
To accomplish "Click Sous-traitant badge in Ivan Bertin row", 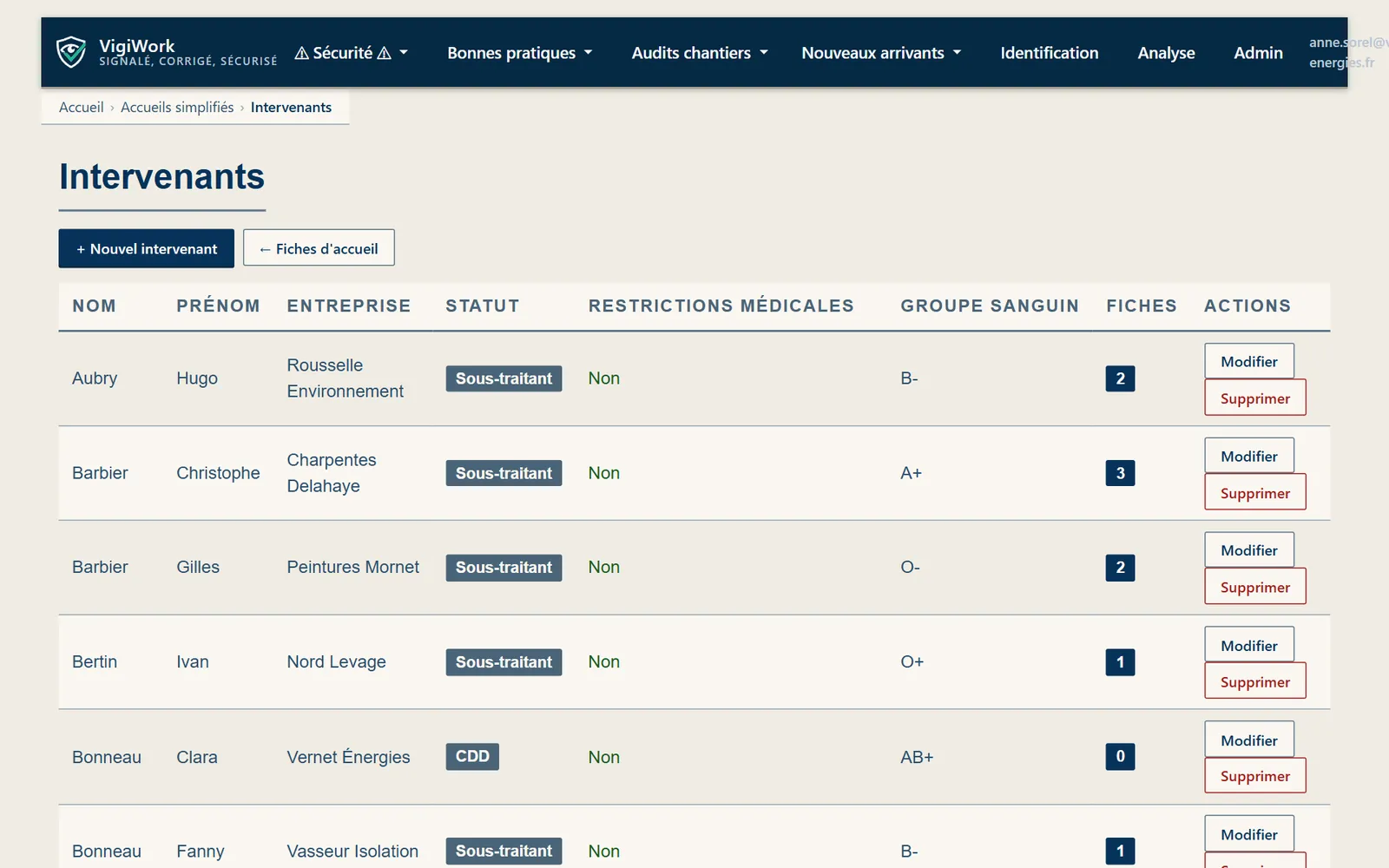I will click(504, 662).
